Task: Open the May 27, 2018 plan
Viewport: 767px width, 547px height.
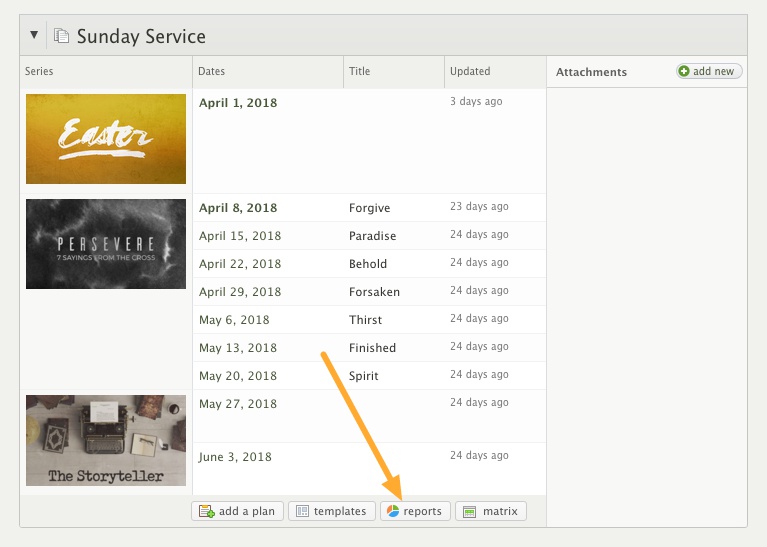Action: click(238, 404)
